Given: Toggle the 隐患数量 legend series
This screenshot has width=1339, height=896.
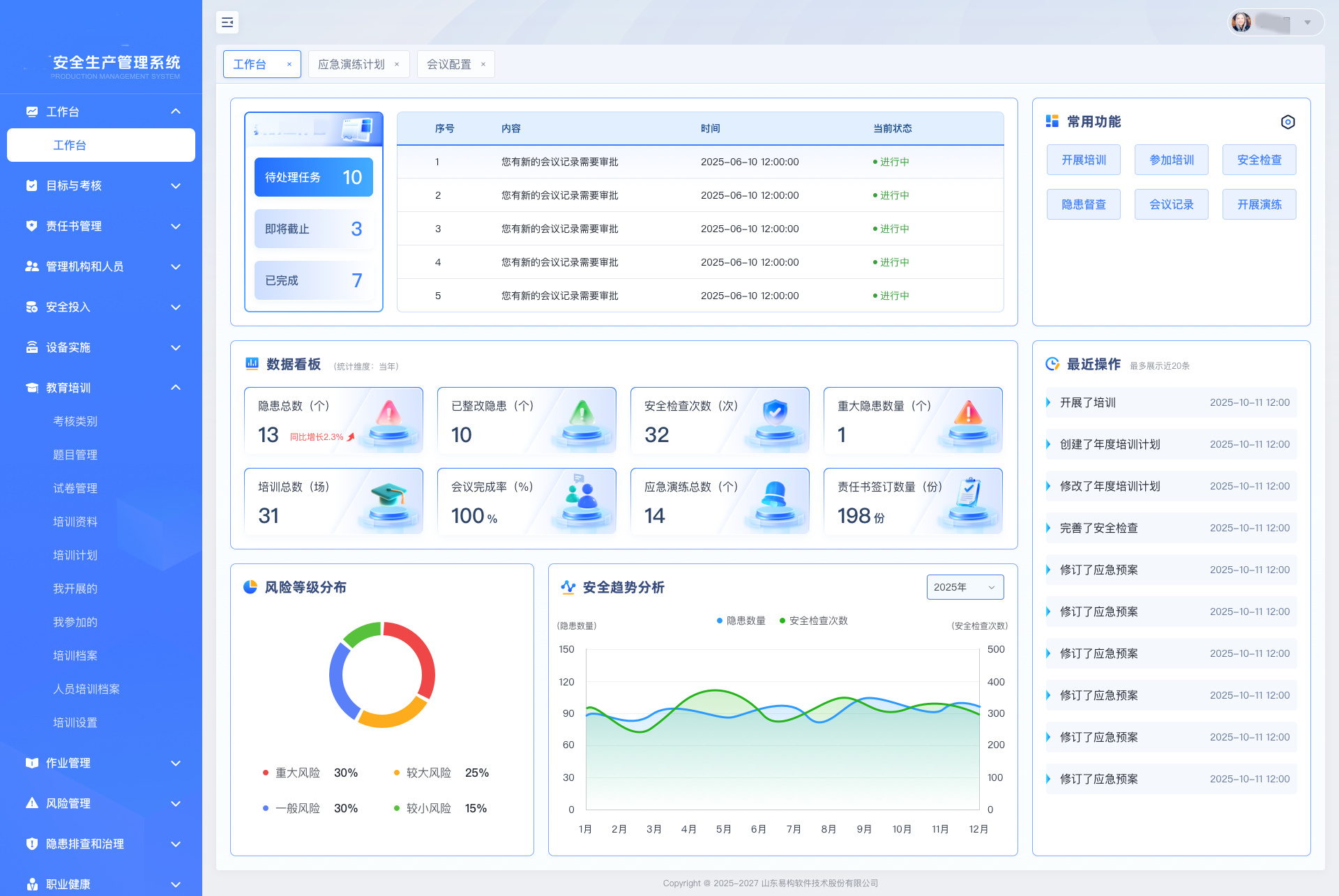Looking at the screenshot, I should point(741,621).
